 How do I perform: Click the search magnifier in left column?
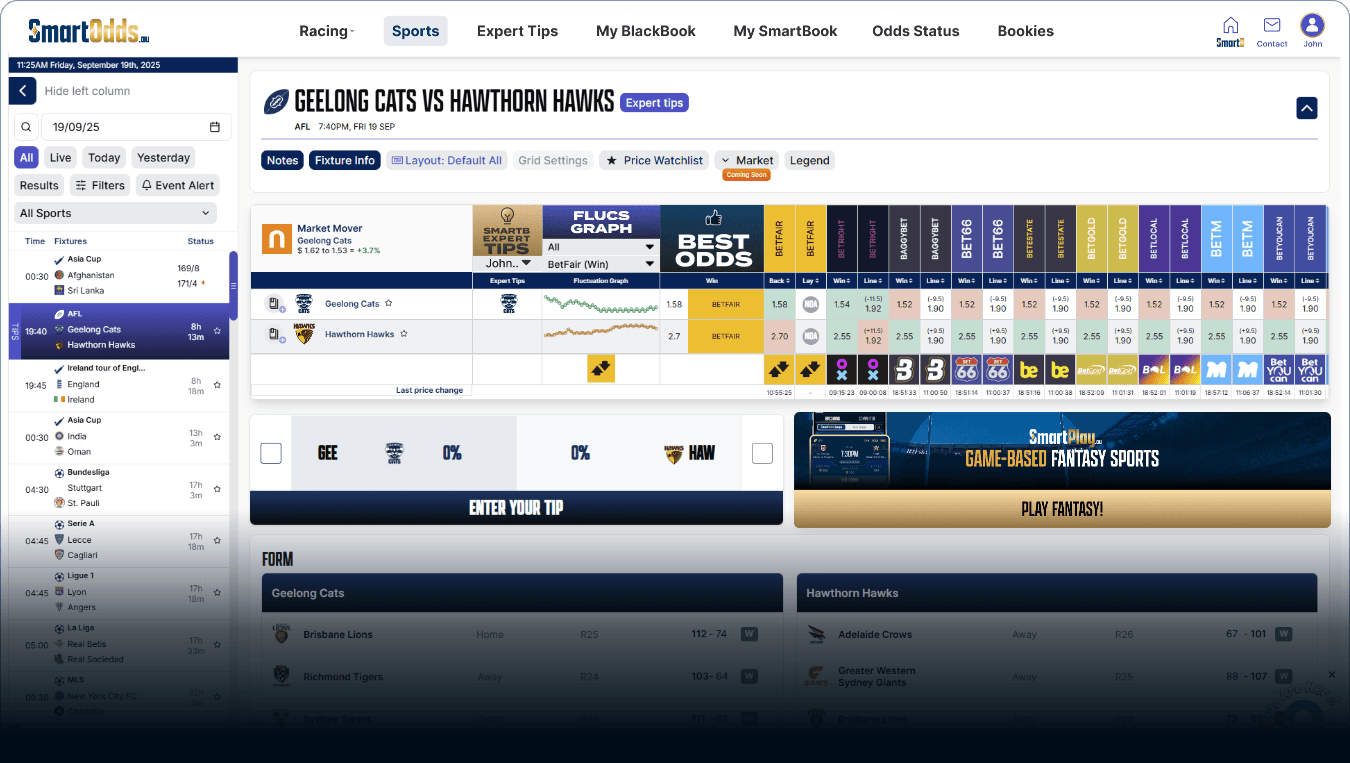click(27, 127)
